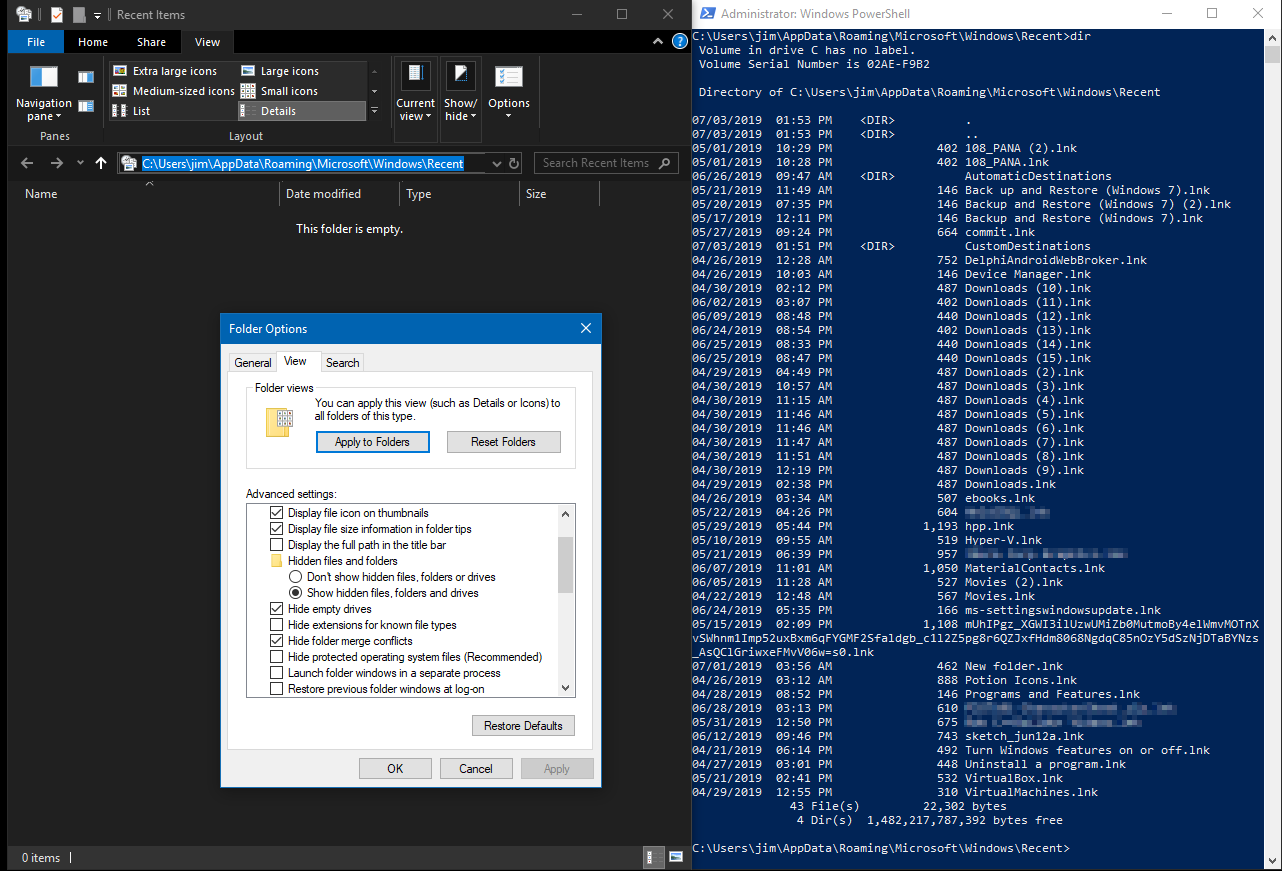Image resolution: width=1282 pixels, height=871 pixels.
Task: Expand the layout gallery with the More arrow
Action: pos(374,111)
